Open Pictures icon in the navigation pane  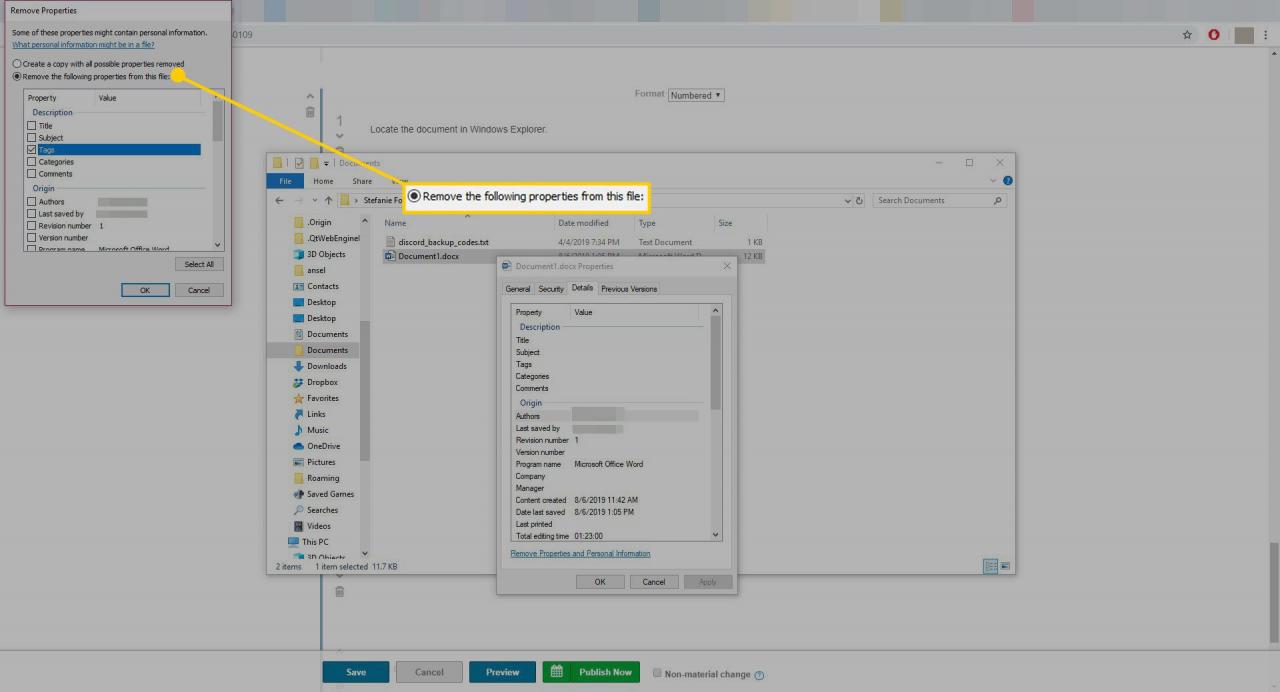pos(298,462)
